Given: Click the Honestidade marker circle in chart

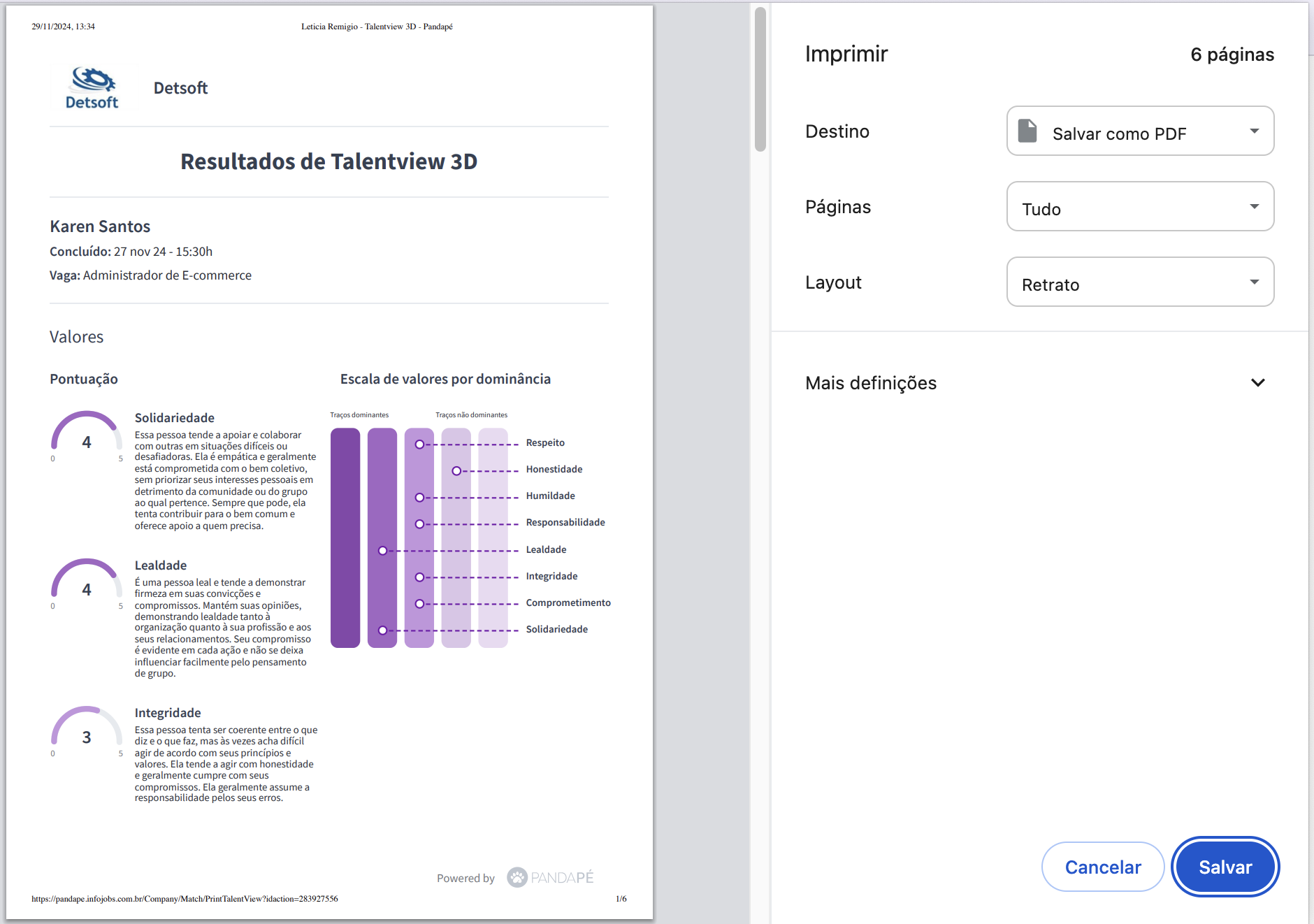Looking at the screenshot, I should click(456, 471).
